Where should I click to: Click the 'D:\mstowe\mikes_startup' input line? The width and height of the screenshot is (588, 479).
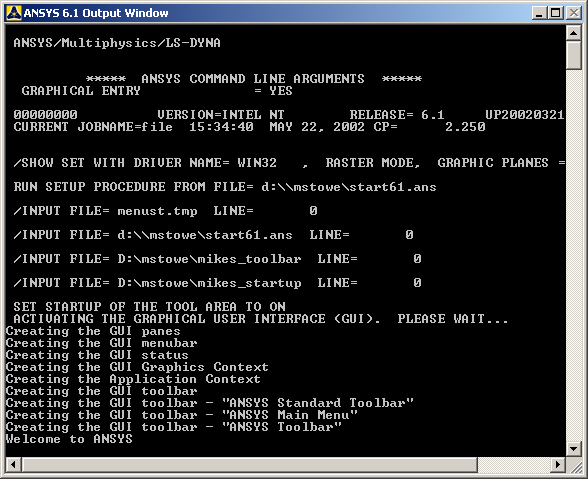click(x=218, y=283)
